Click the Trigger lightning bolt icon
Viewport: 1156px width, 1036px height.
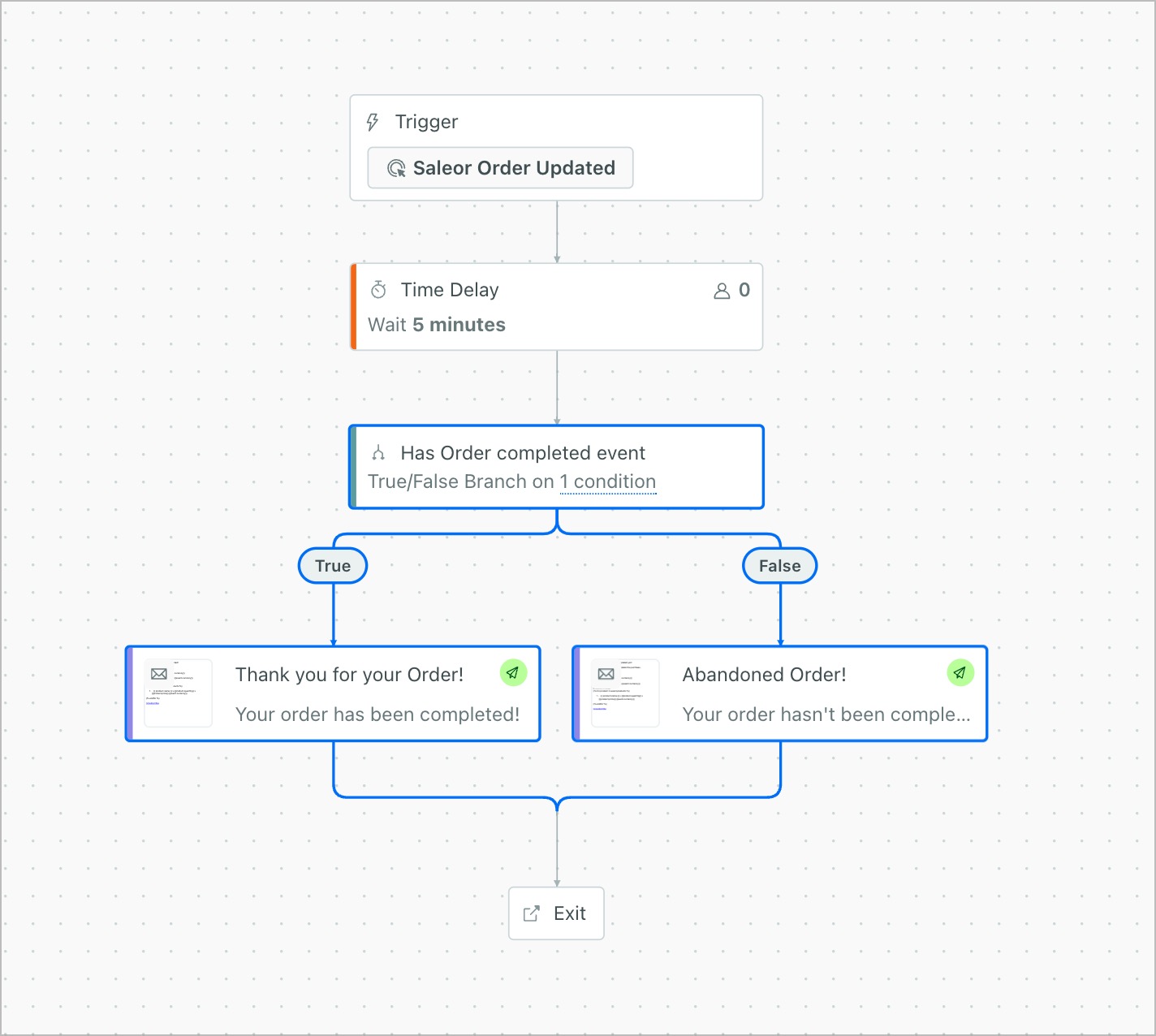click(373, 122)
